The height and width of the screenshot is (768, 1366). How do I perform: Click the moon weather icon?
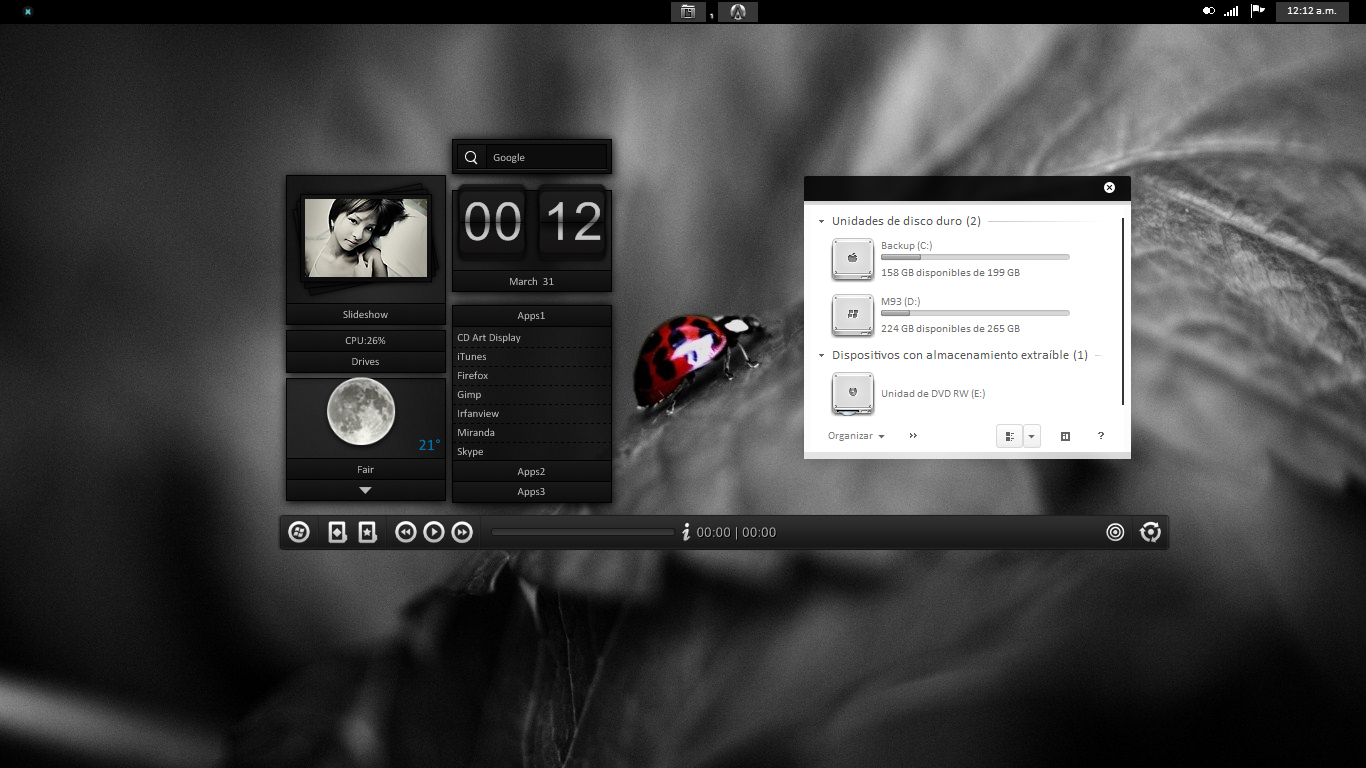click(361, 412)
